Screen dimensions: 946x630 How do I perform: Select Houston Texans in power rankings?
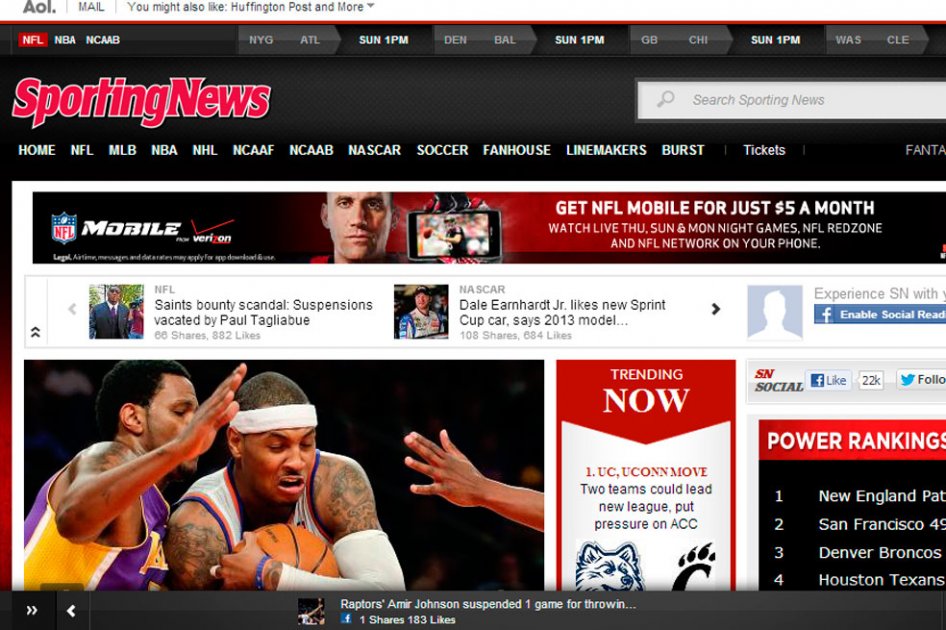[881, 580]
